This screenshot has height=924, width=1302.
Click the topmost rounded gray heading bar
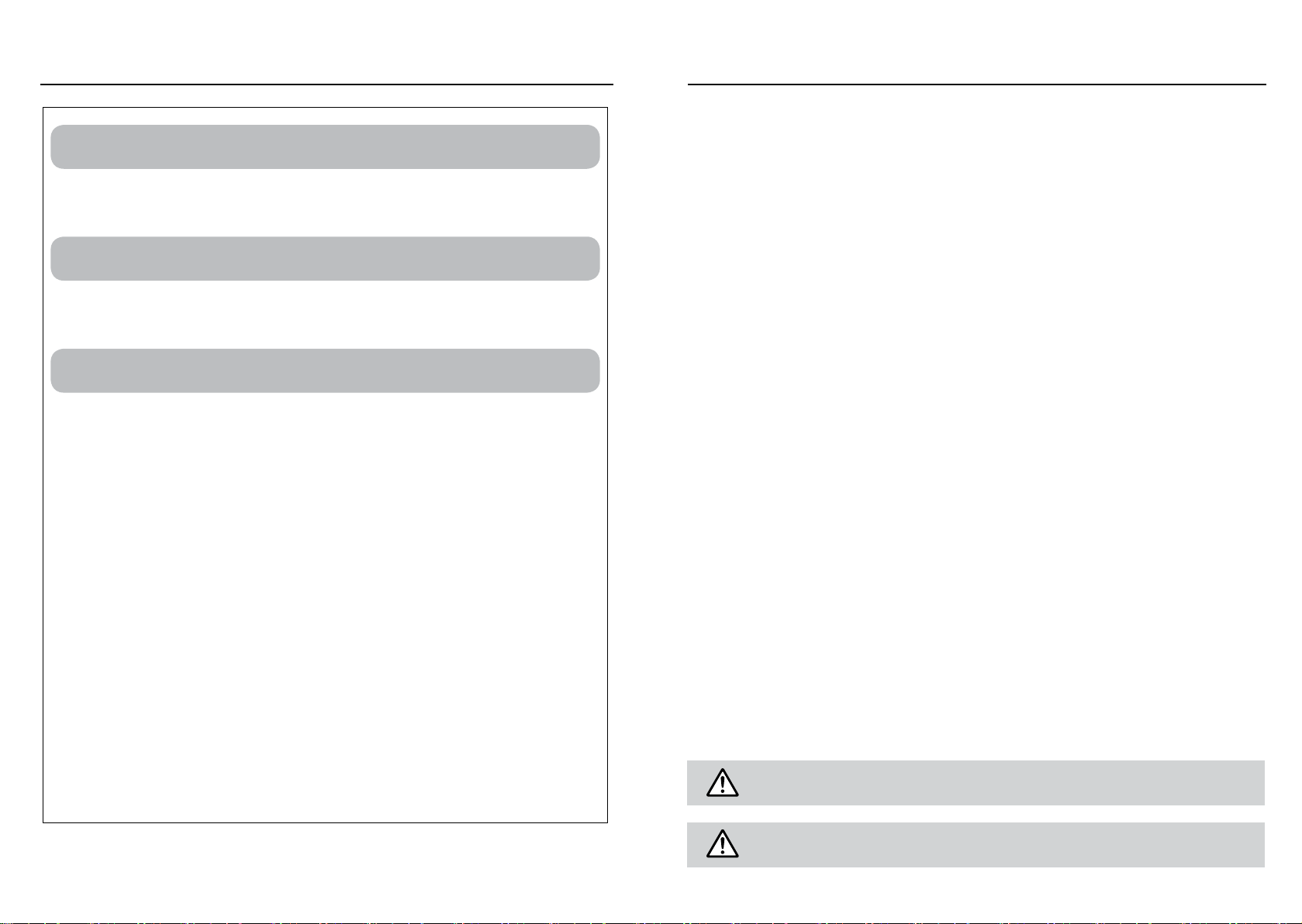(325, 147)
